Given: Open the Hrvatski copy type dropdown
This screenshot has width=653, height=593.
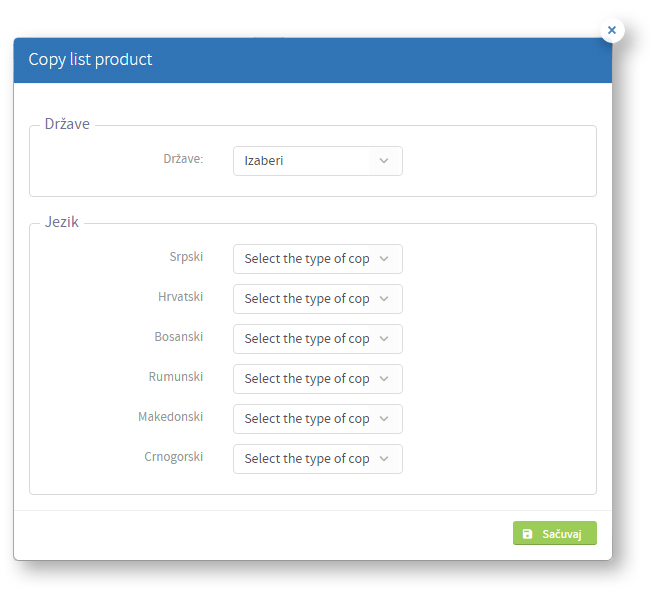Looking at the screenshot, I should coord(318,299).
